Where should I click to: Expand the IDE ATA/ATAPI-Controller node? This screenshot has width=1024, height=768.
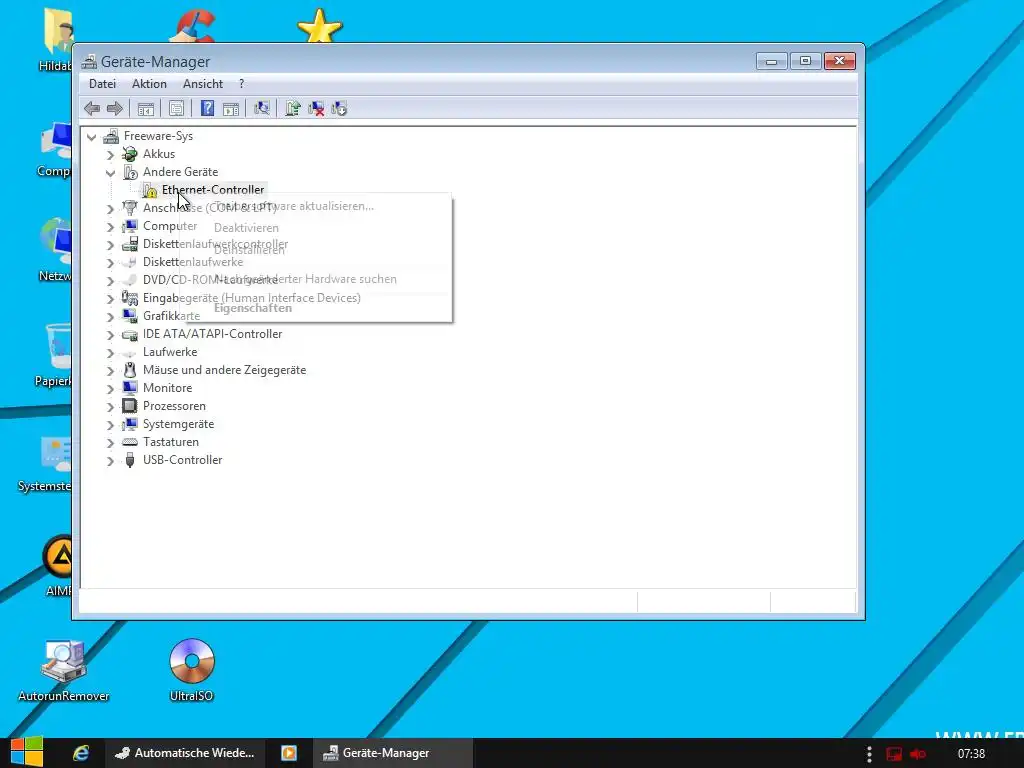click(110, 334)
